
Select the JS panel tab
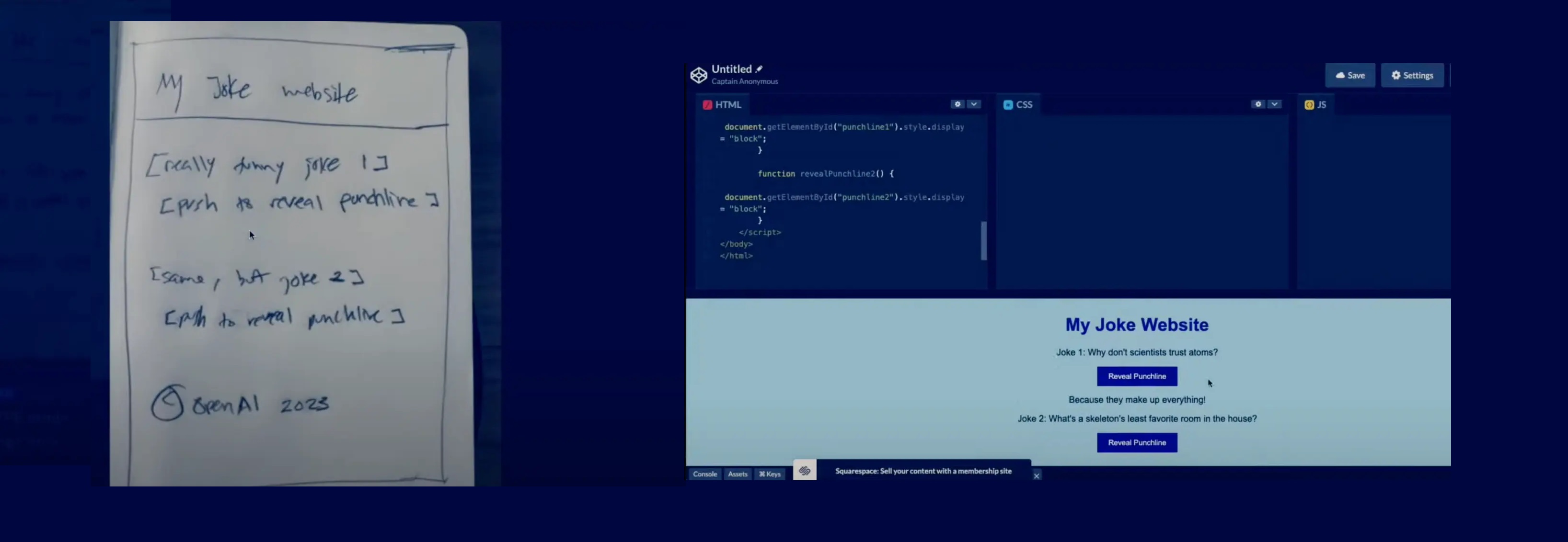click(x=1315, y=105)
